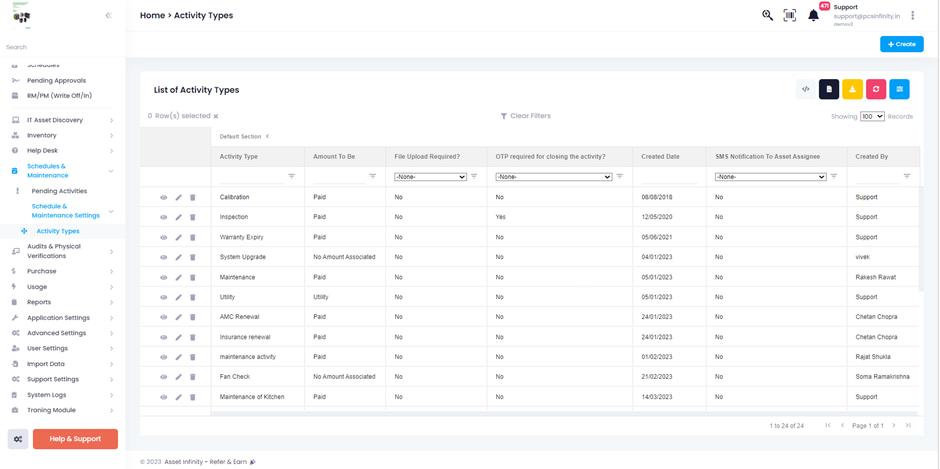Edit the Inspection row with pencil icon
The height and width of the screenshot is (469, 940).
[x=178, y=217]
